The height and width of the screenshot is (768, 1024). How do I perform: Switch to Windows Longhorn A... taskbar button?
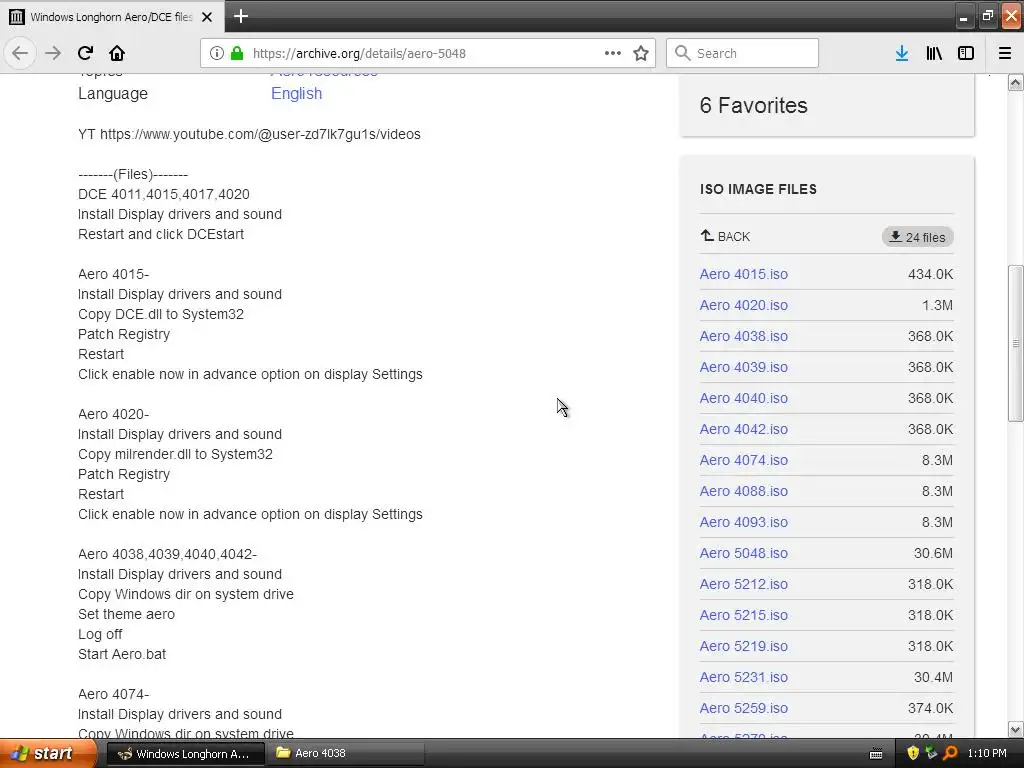click(185, 754)
